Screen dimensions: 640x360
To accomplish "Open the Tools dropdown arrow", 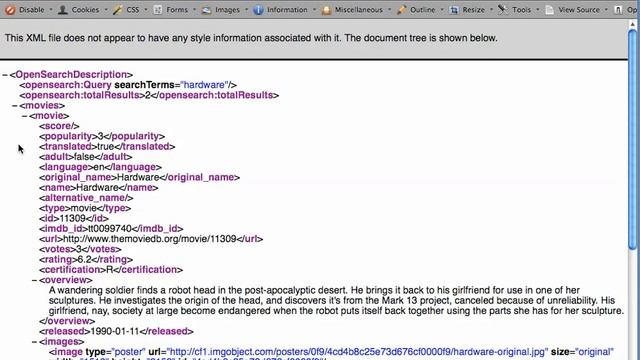I will [538, 9].
